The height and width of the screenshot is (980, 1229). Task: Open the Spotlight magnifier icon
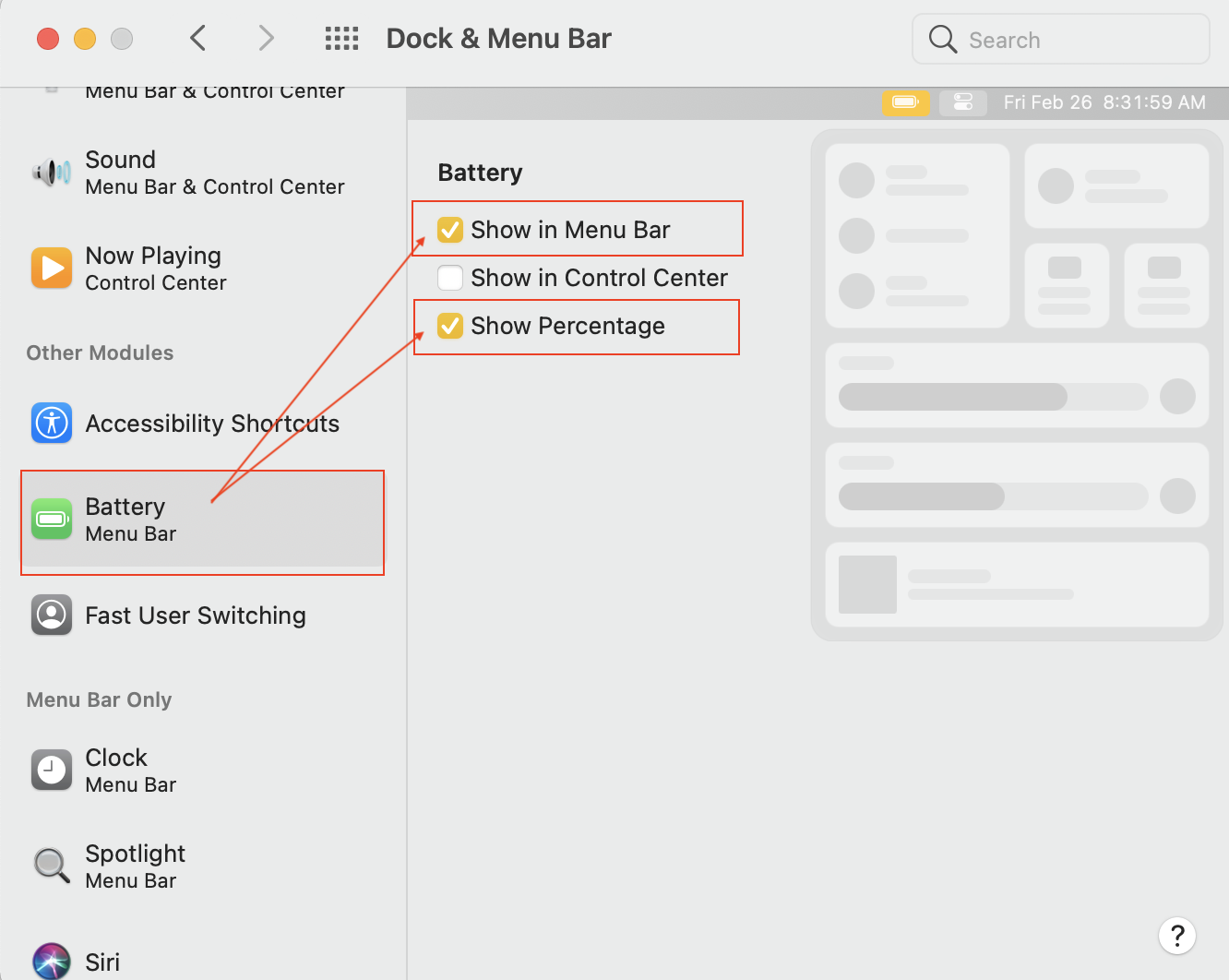tap(52, 866)
